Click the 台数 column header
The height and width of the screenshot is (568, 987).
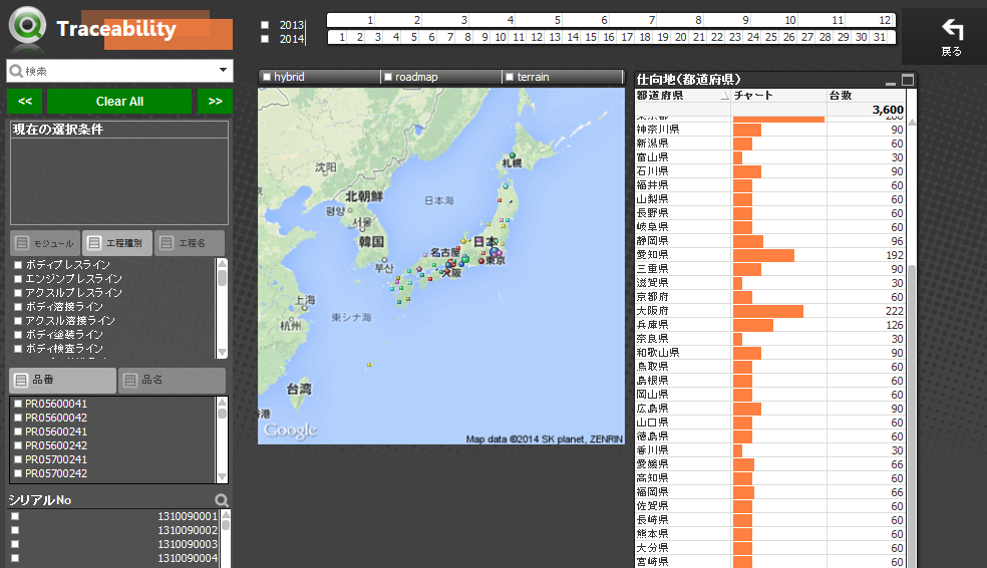[866, 96]
